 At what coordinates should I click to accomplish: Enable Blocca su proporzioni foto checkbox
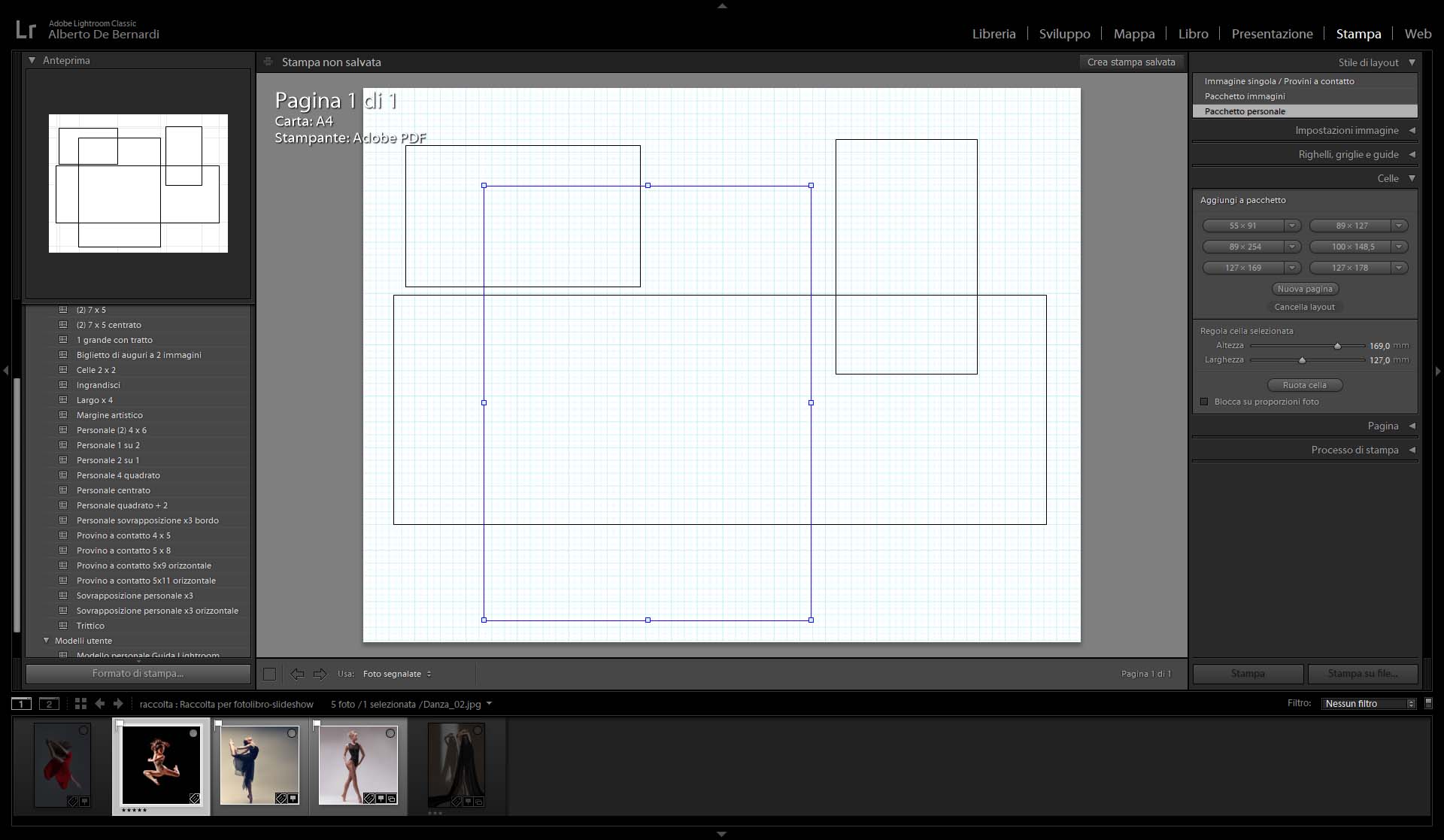(x=1204, y=402)
